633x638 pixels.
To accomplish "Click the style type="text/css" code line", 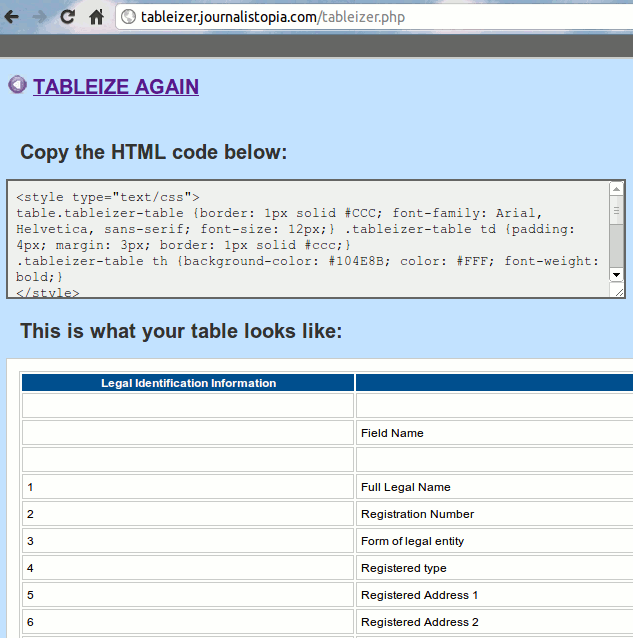I will click(x=108, y=197).
